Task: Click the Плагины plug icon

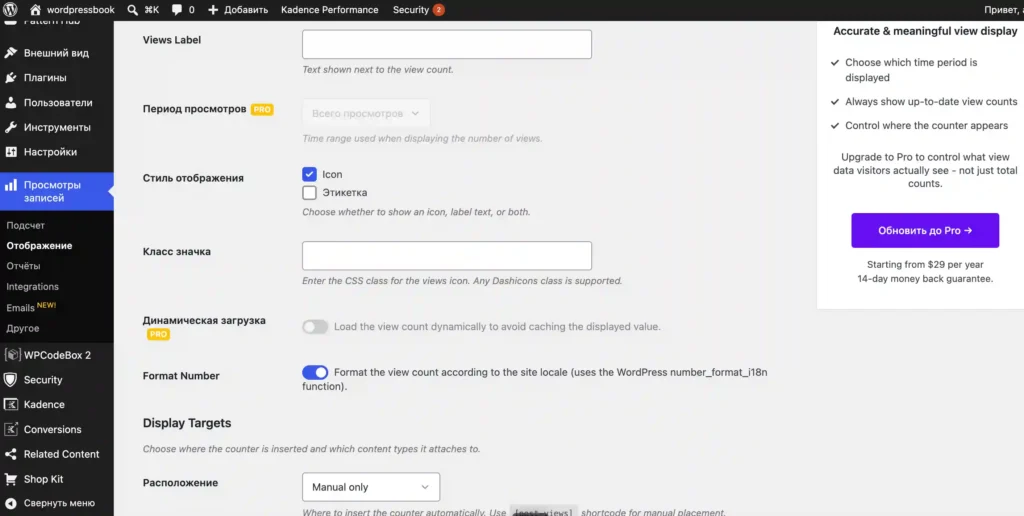Action: pyautogui.click(x=11, y=78)
